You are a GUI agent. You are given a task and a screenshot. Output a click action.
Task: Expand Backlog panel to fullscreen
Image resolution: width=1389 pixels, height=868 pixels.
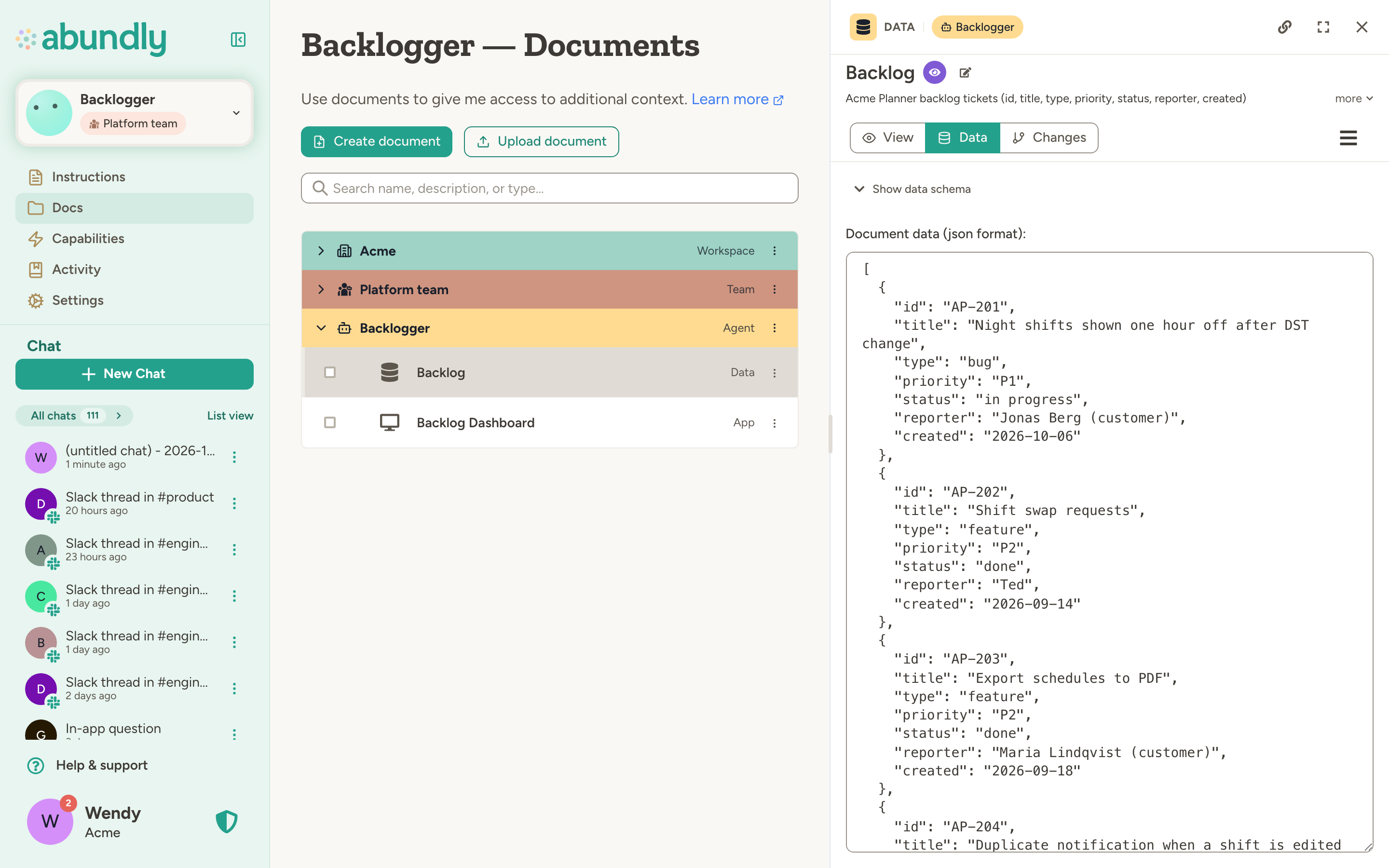tap(1323, 27)
